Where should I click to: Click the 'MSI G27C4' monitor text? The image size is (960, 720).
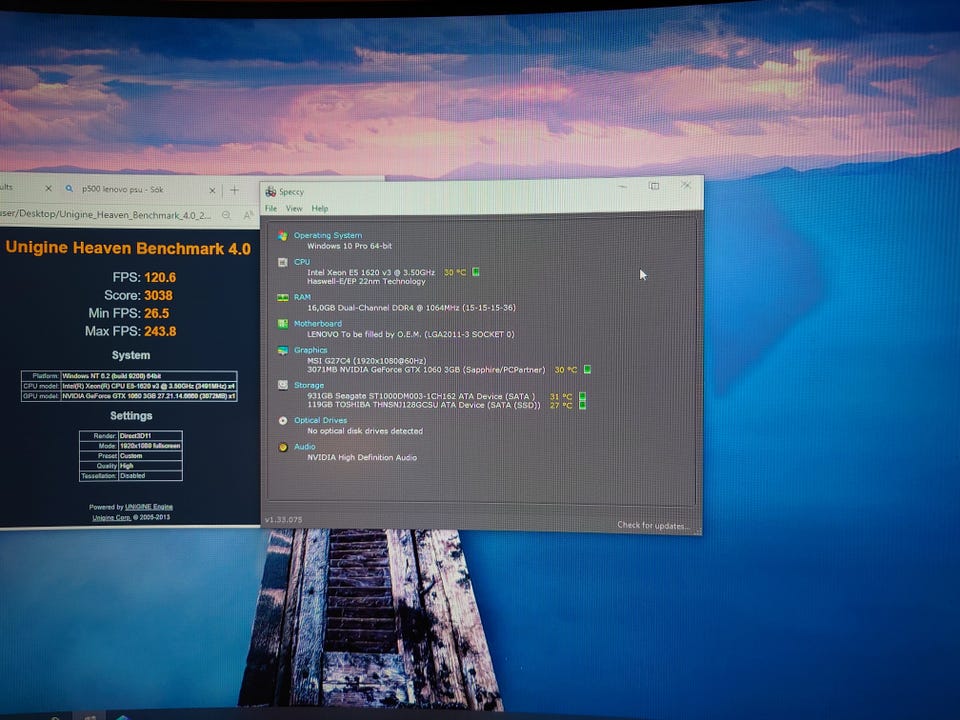click(x=366, y=361)
